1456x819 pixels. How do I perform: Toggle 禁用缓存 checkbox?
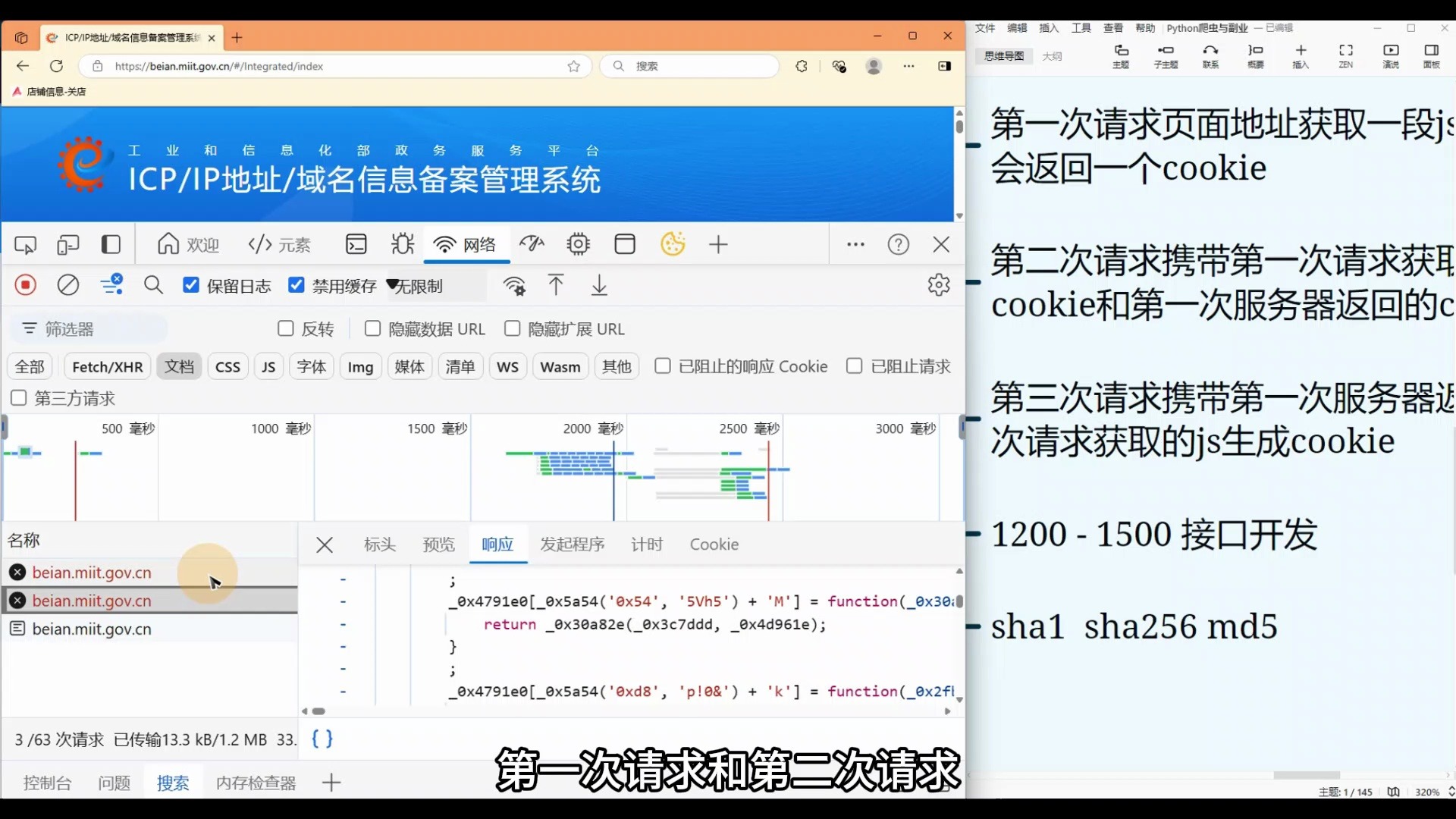(x=297, y=285)
